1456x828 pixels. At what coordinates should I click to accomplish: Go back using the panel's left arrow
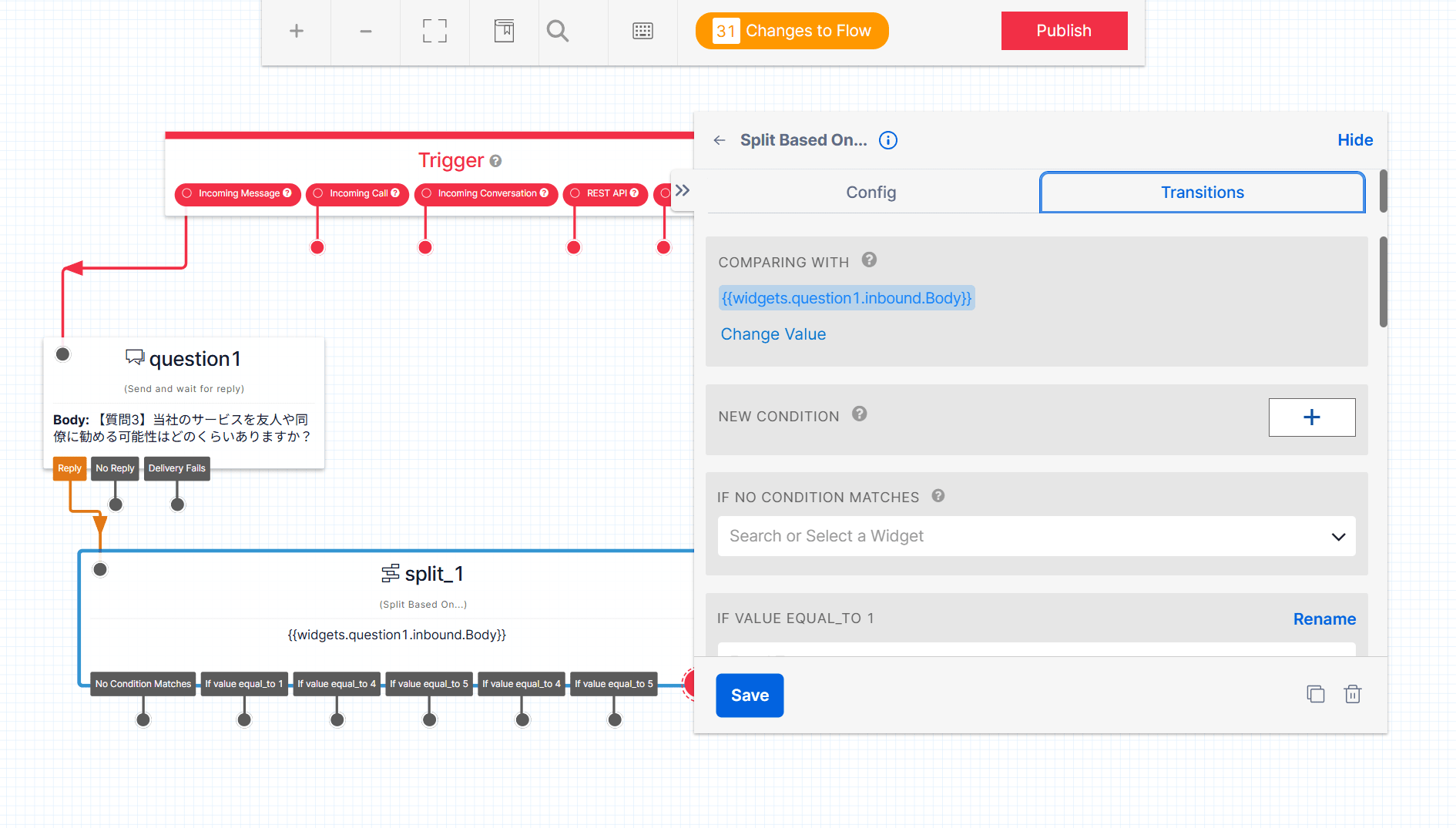(720, 140)
